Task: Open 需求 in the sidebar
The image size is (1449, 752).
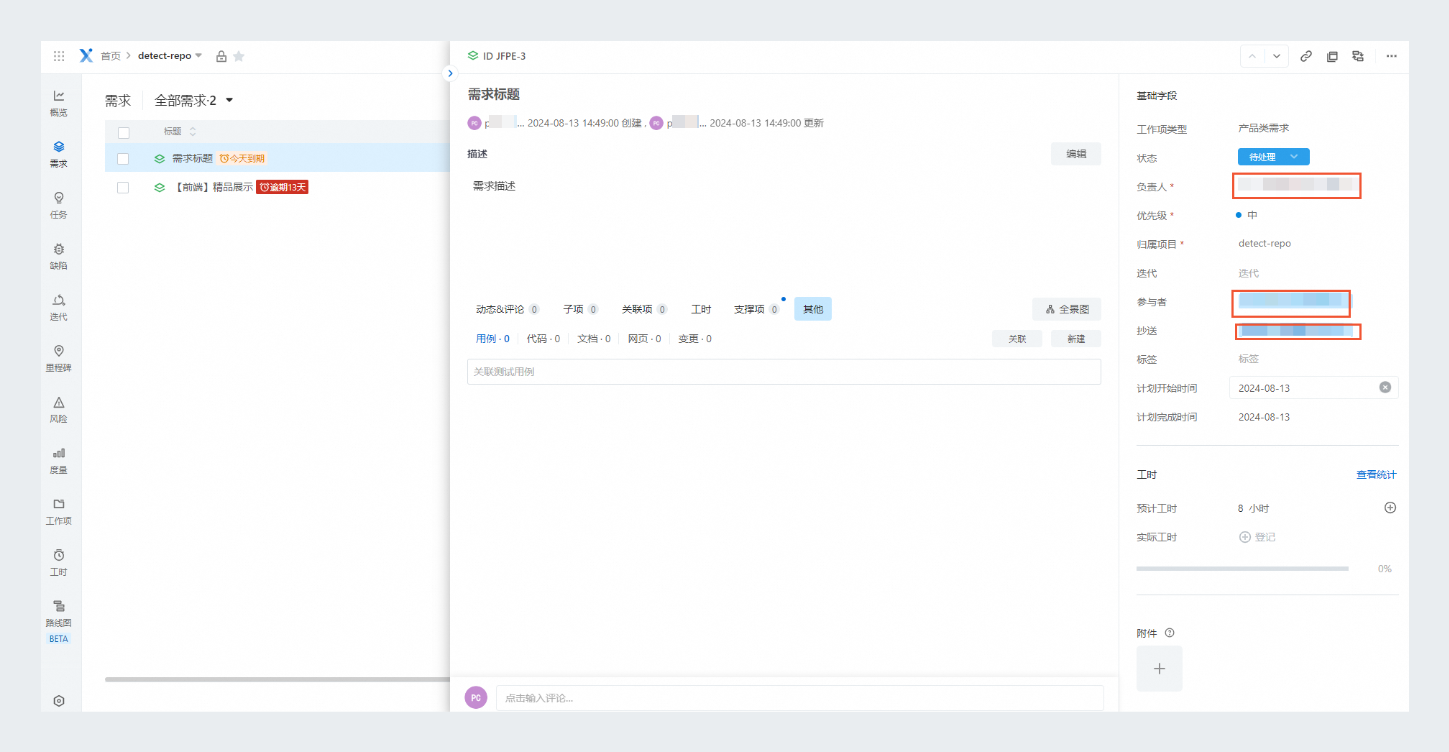Action: click(x=59, y=154)
